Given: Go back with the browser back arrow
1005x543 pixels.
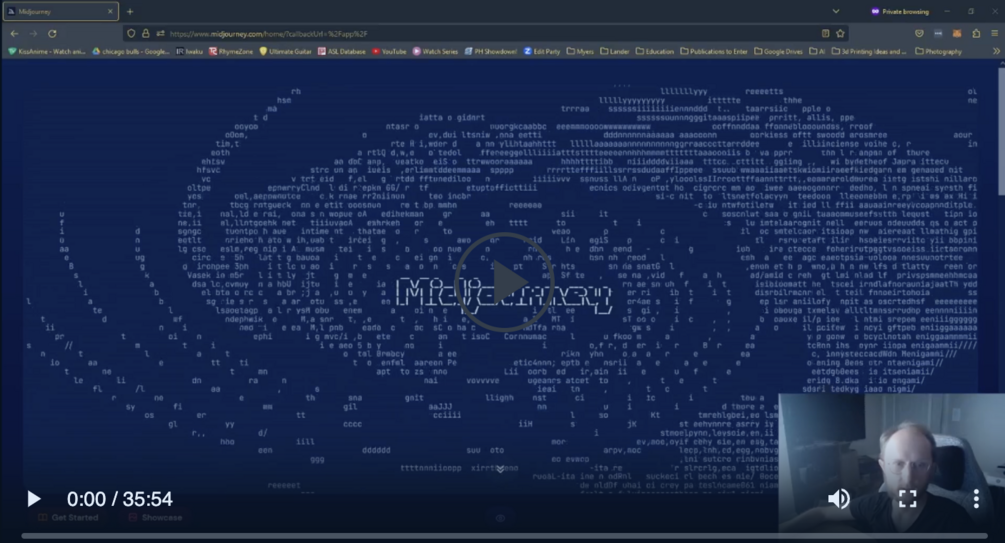Looking at the screenshot, I should point(15,33).
